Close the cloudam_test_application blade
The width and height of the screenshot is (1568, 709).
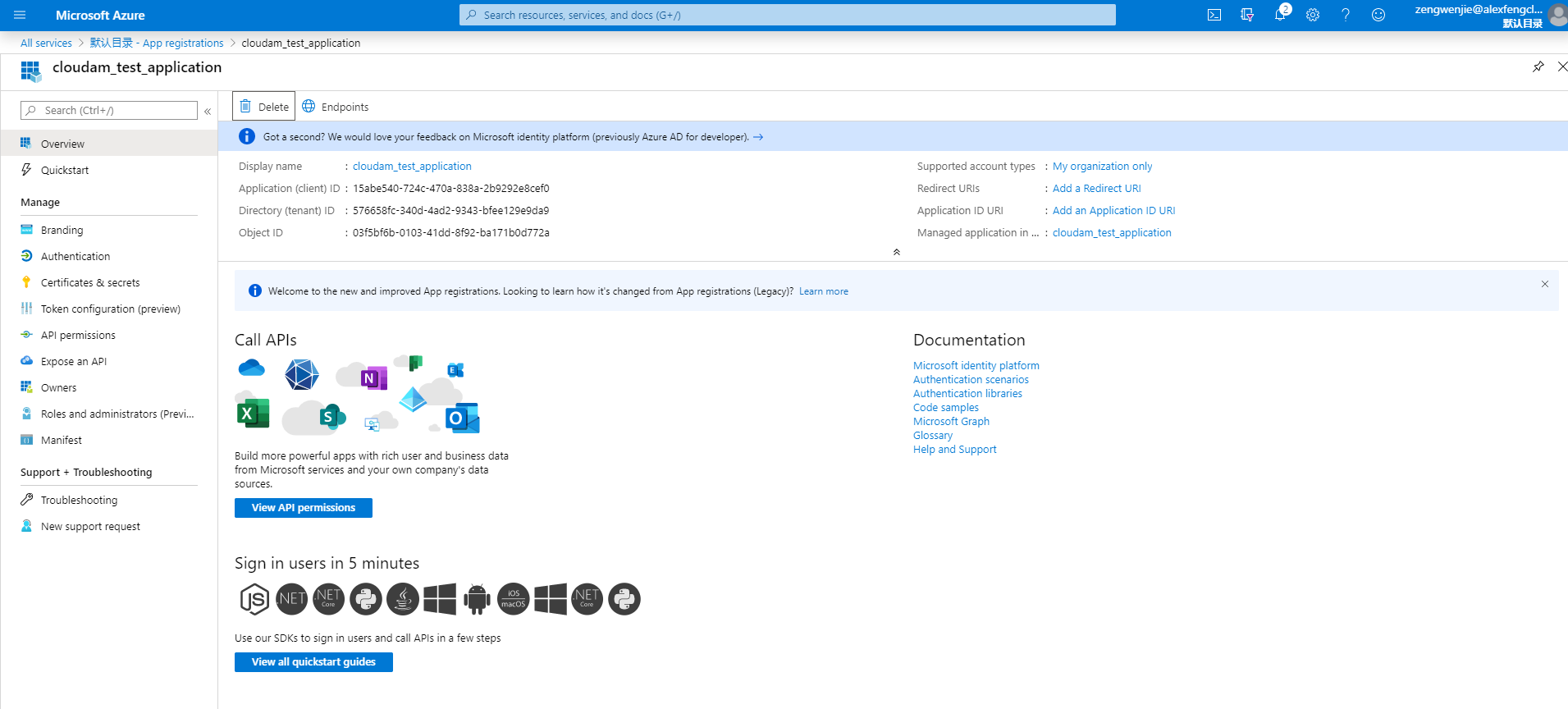click(1562, 66)
